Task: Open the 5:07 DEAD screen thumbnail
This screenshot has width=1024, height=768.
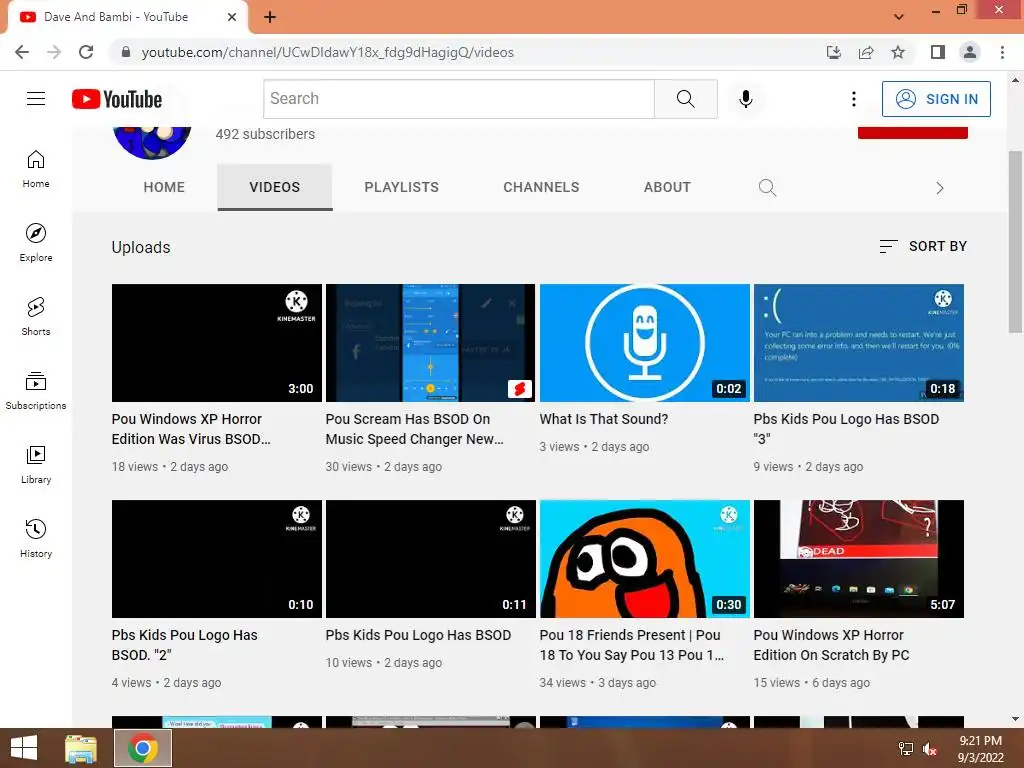Action: pos(859,559)
